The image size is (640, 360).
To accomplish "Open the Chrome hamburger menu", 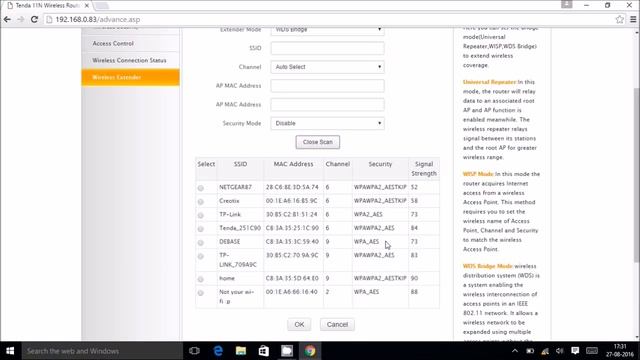I will pos(633,19).
